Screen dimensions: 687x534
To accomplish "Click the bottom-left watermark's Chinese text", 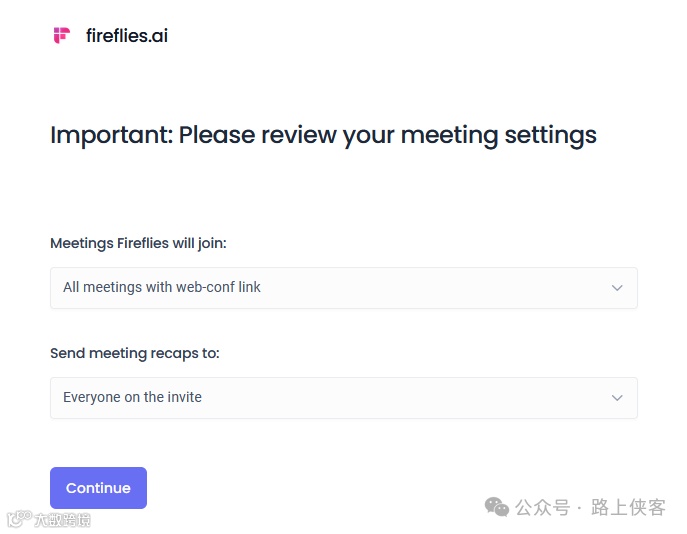I will pos(62,520).
